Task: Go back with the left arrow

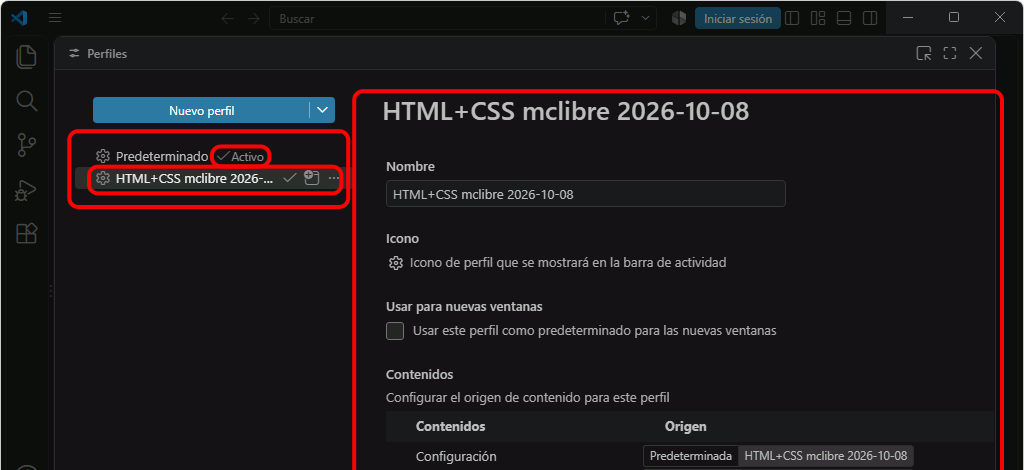Action: point(227,18)
